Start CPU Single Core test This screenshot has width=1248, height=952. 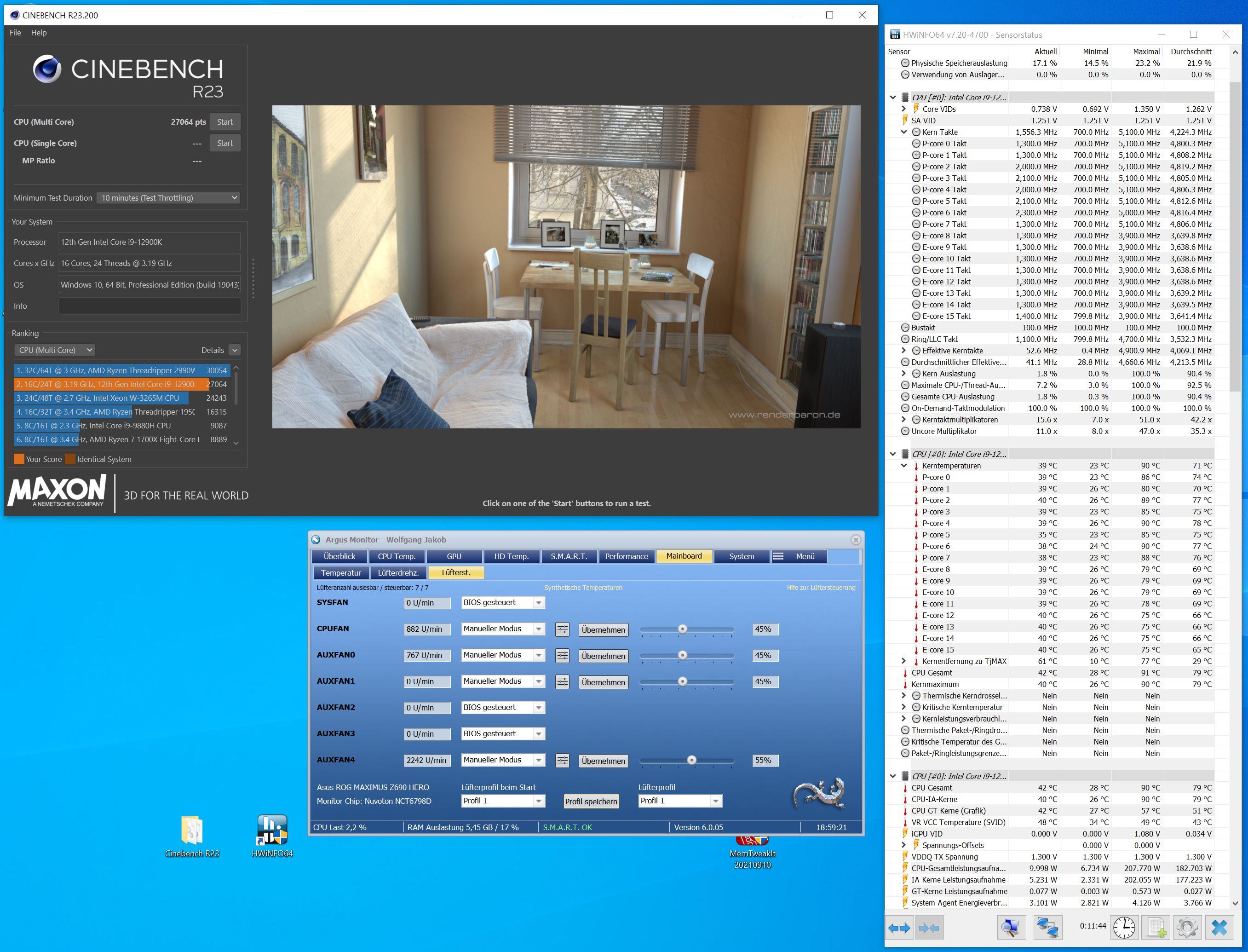(225, 144)
